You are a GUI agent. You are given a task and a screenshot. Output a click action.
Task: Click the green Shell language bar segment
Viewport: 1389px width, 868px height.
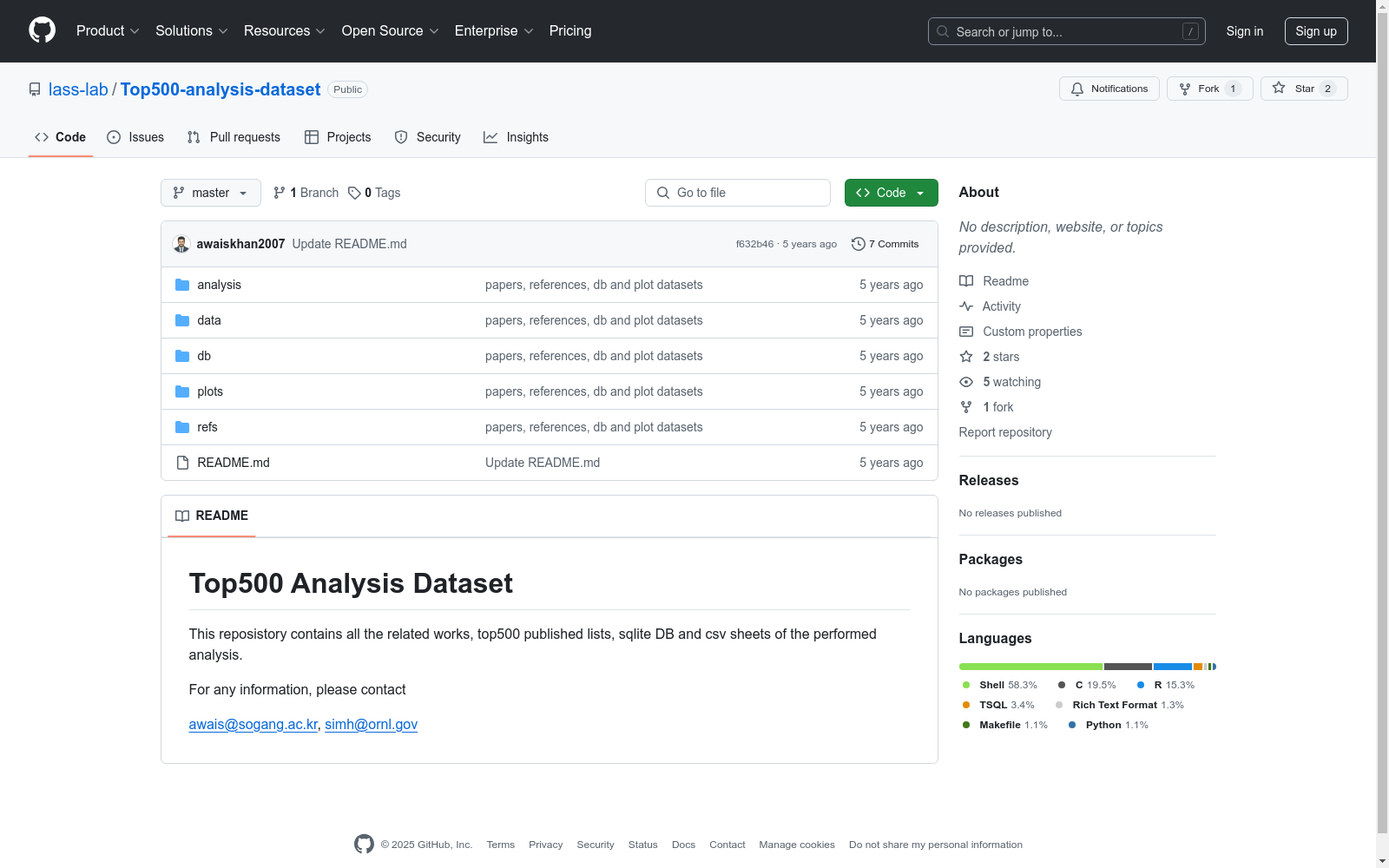[1030, 667]
